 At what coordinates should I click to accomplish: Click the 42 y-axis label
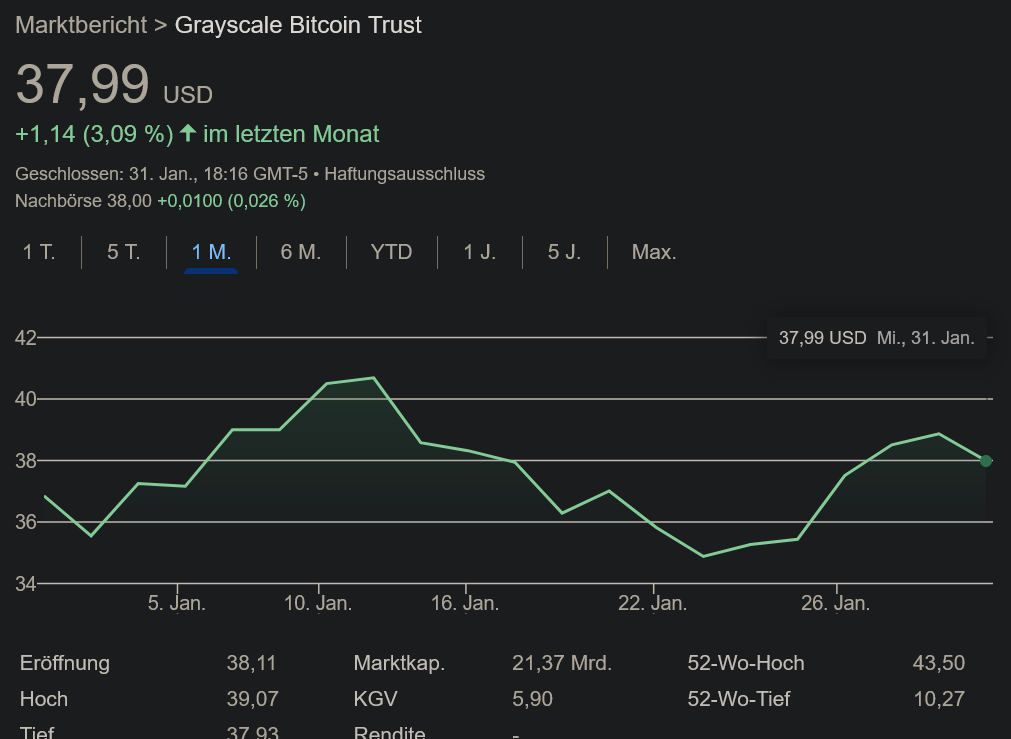(x=26, y=338)
